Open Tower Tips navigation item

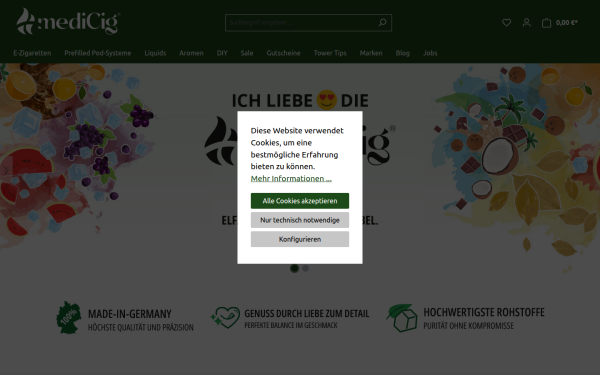point(330,53)
